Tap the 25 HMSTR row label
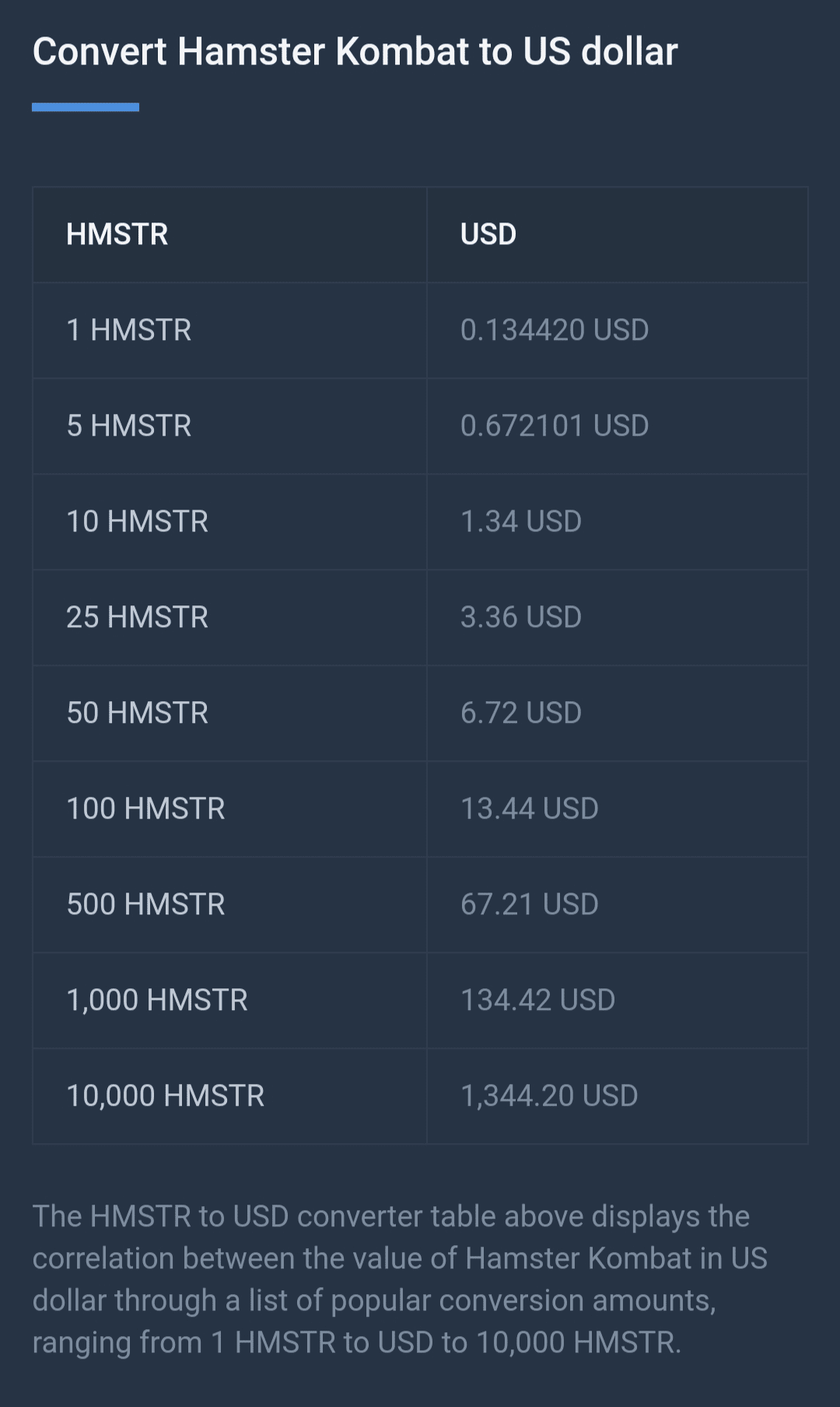The width and height of the screenshot is (840, 1407). point(138,617)
